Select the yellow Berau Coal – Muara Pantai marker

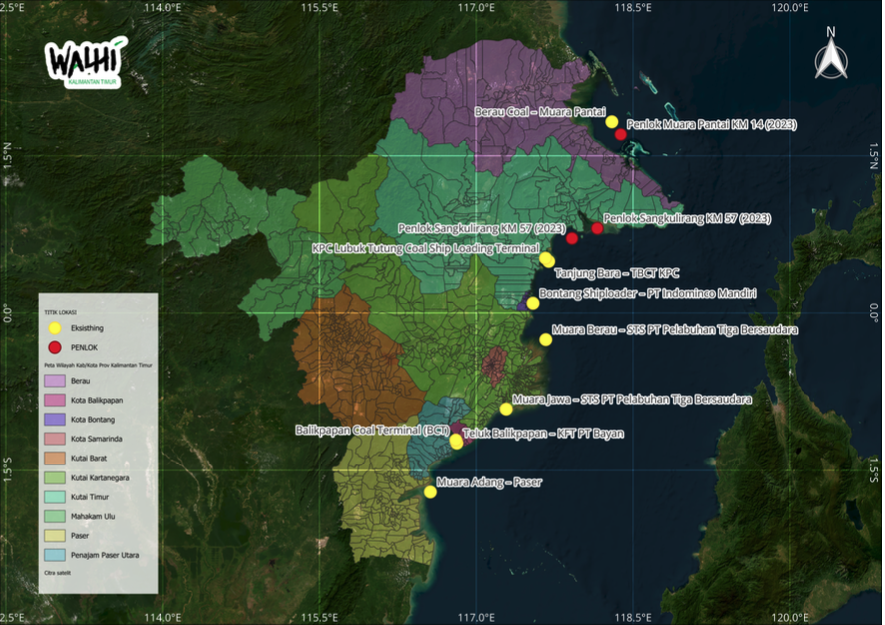tap(612, 121)
